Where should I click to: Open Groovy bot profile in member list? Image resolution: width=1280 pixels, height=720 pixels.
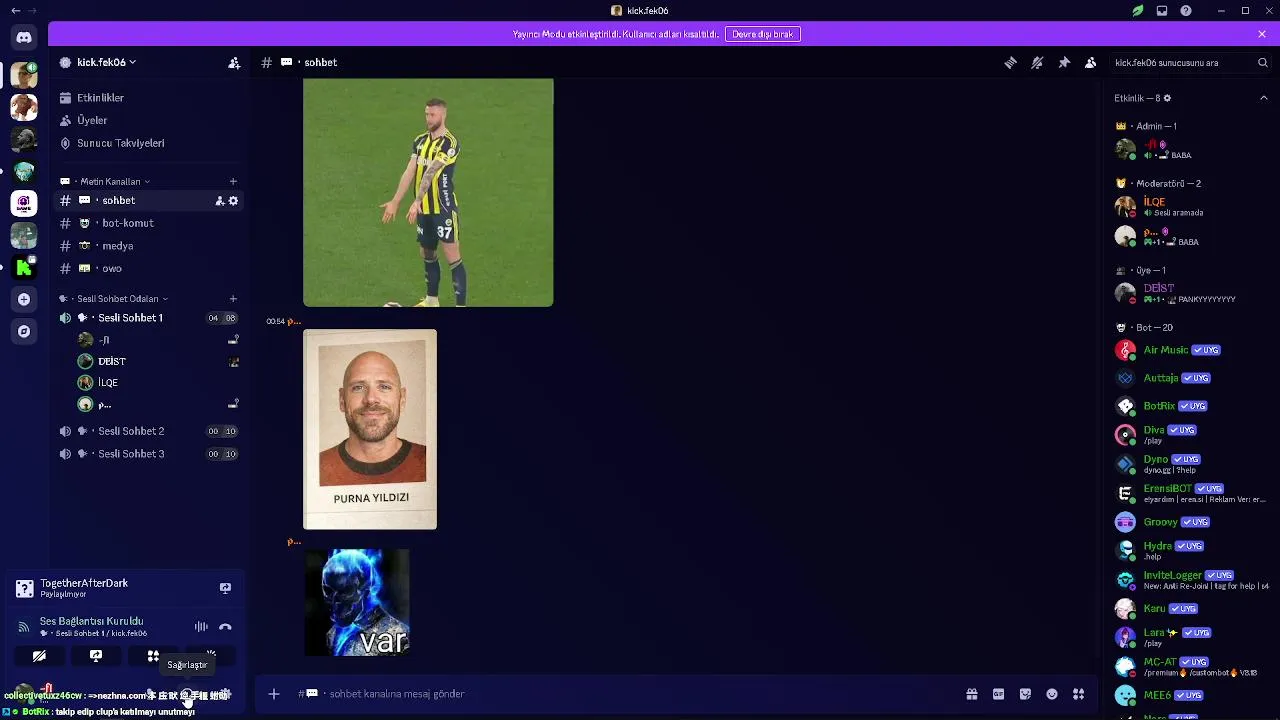click(x=1190, y=522)
